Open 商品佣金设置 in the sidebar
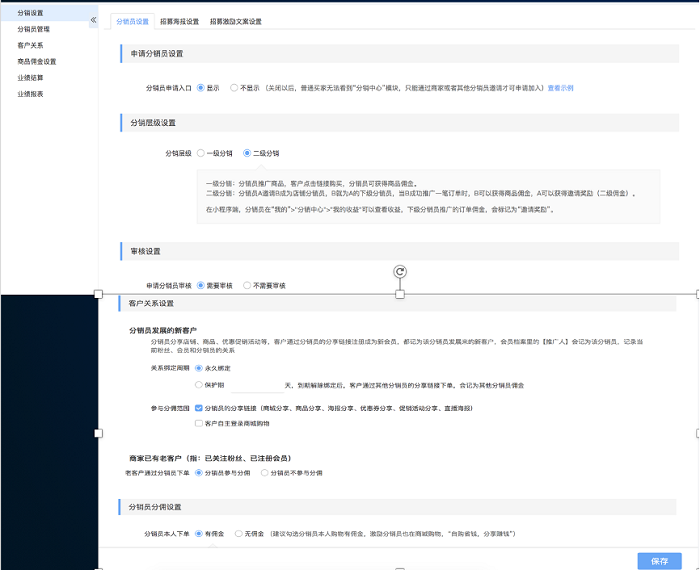Viewport: 700px width, 570px height. [x=37, y=62]
